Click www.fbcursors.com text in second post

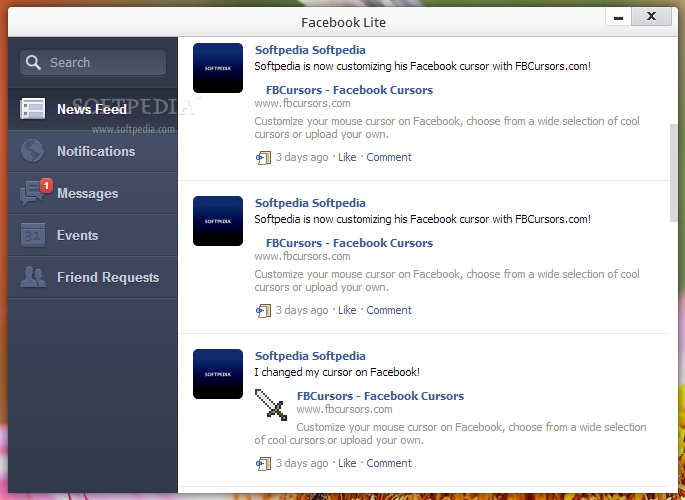(x=302, y=256)
